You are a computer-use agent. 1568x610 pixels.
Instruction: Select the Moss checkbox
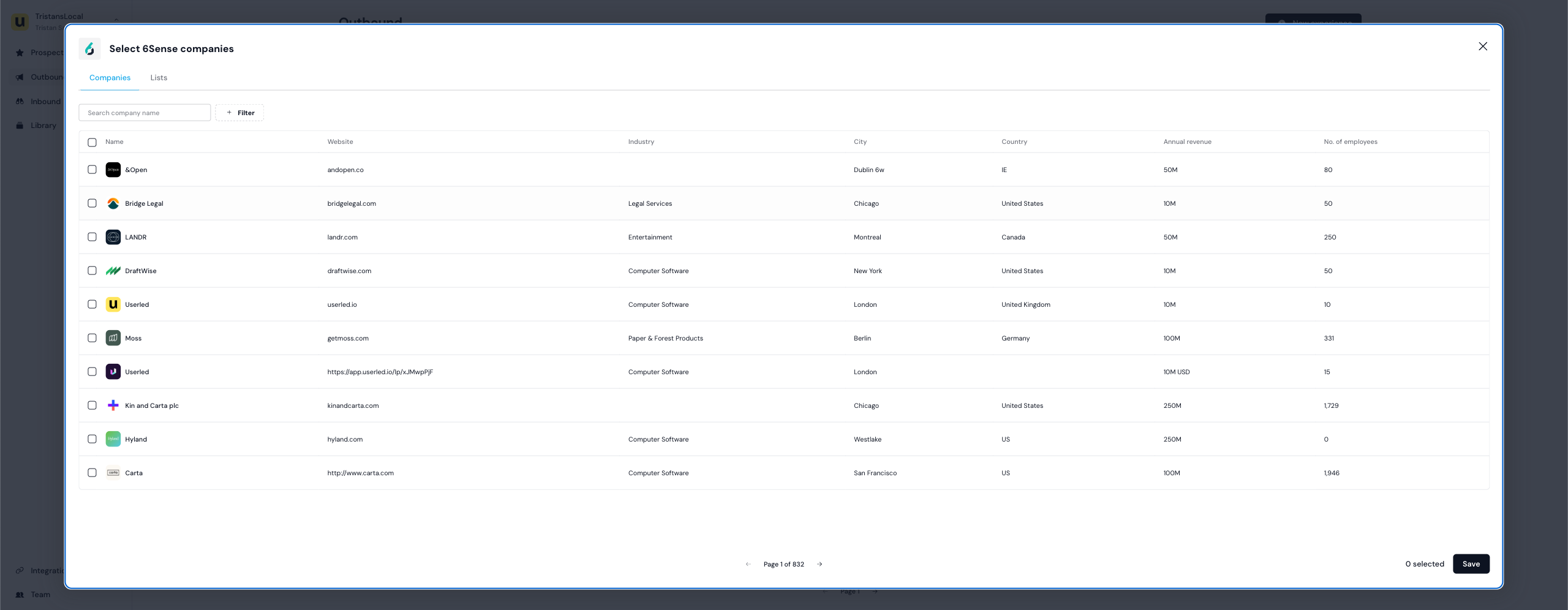click(x=92, y=338)
